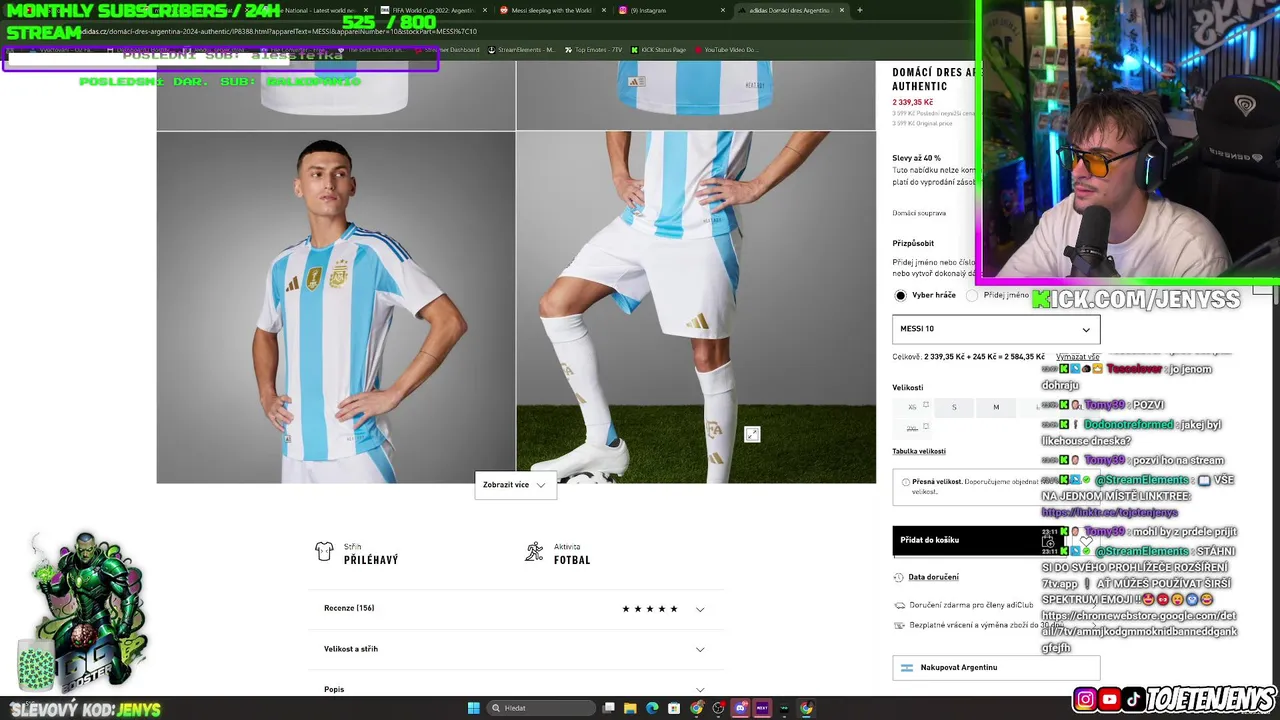Viewport: 1280px width, 720px height.
Task: Switch to 'FIFA World Cup 2022: Argentina' tab
Action: click(x=434, y=10)
